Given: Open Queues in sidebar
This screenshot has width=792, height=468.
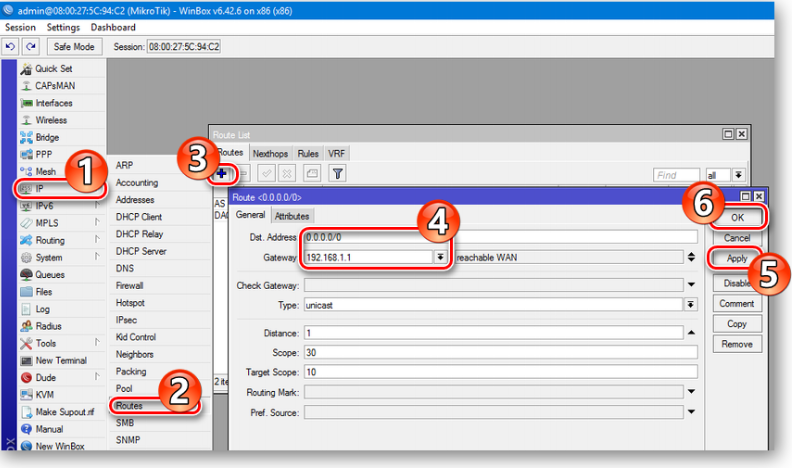Looking at the screenshot, I should coord(62,275).
